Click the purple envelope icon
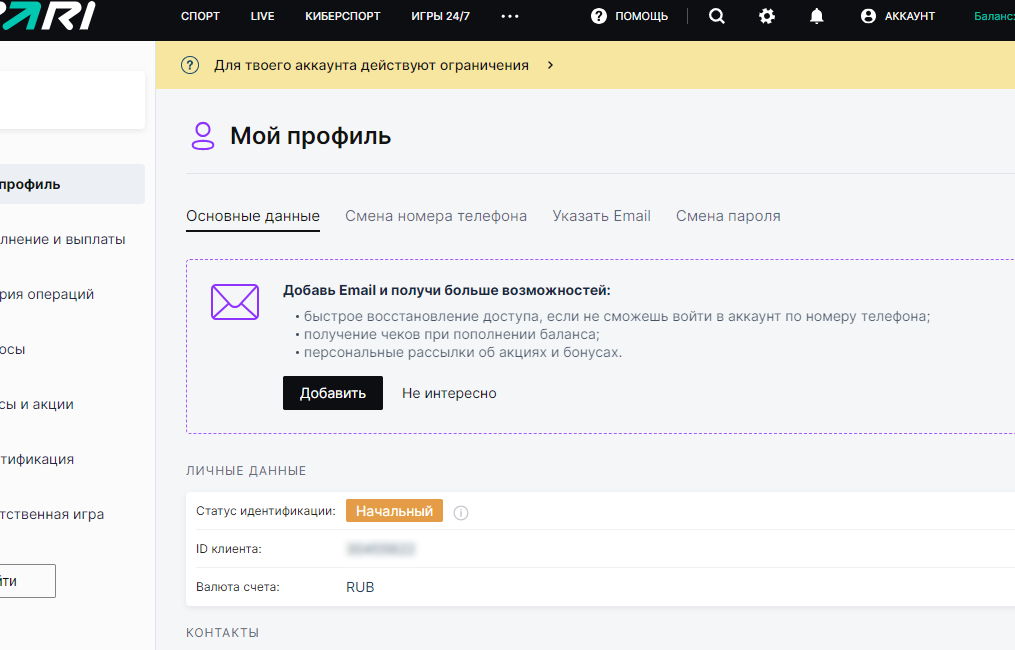Viewport: 1015px width, 650px height. (x=235, y=302)
